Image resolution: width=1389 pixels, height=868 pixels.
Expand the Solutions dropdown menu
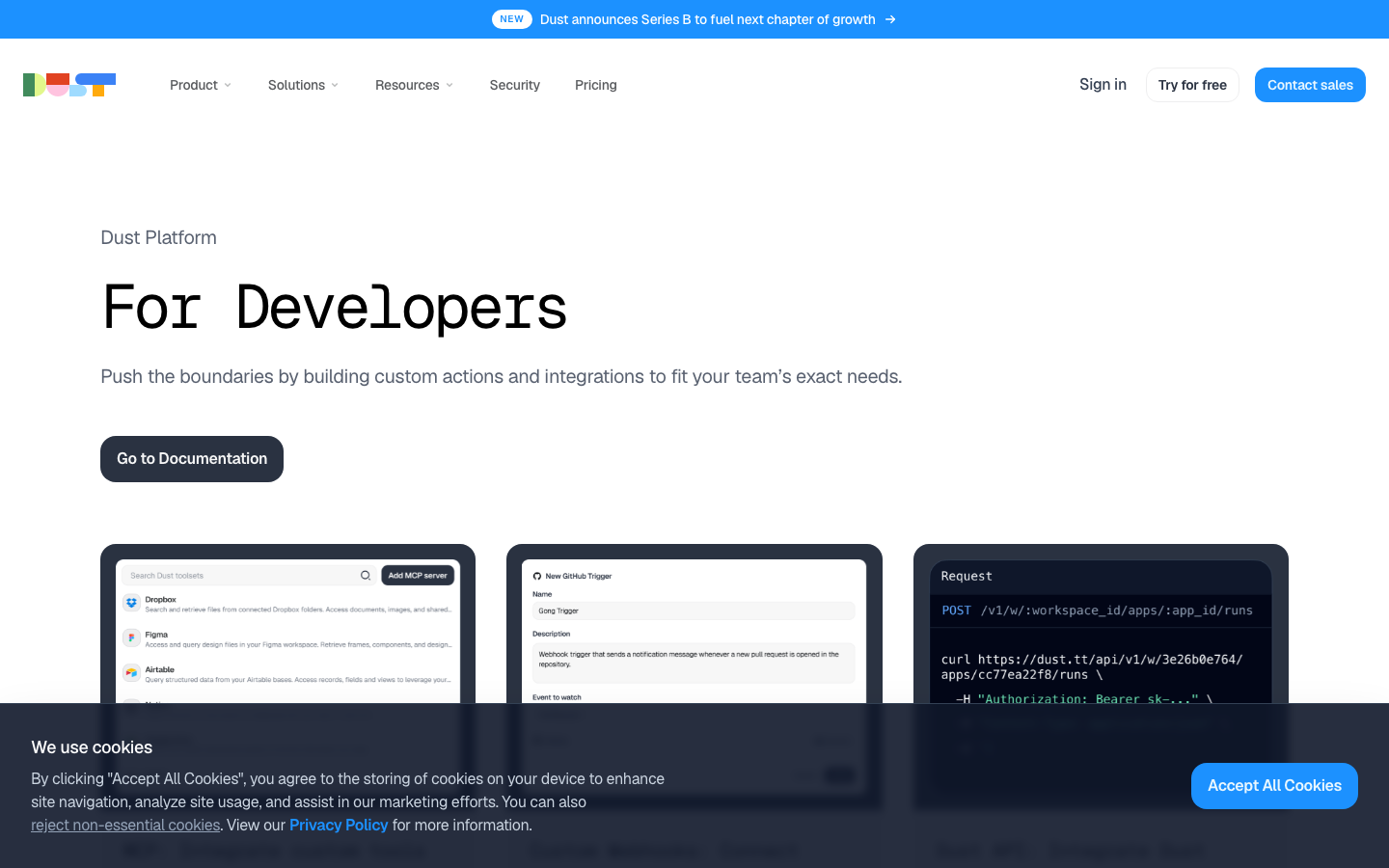[303, 85]
